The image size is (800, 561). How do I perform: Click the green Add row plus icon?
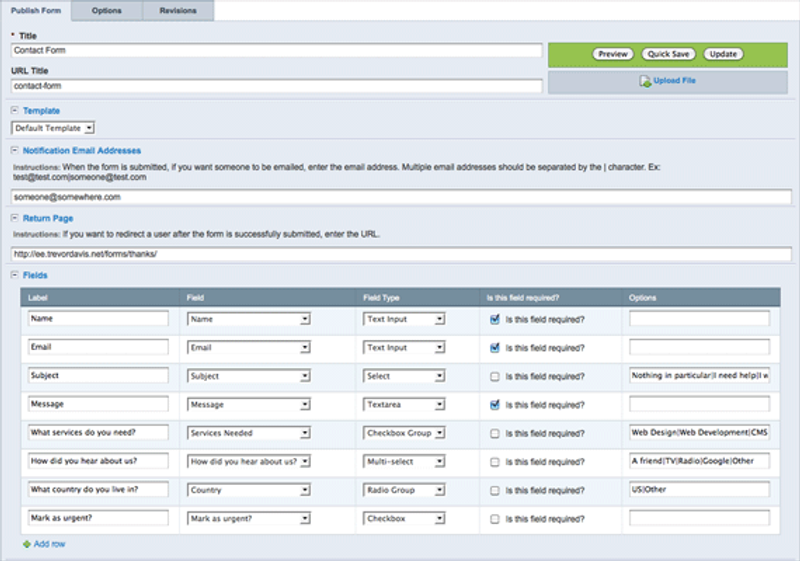pos(27,544)
